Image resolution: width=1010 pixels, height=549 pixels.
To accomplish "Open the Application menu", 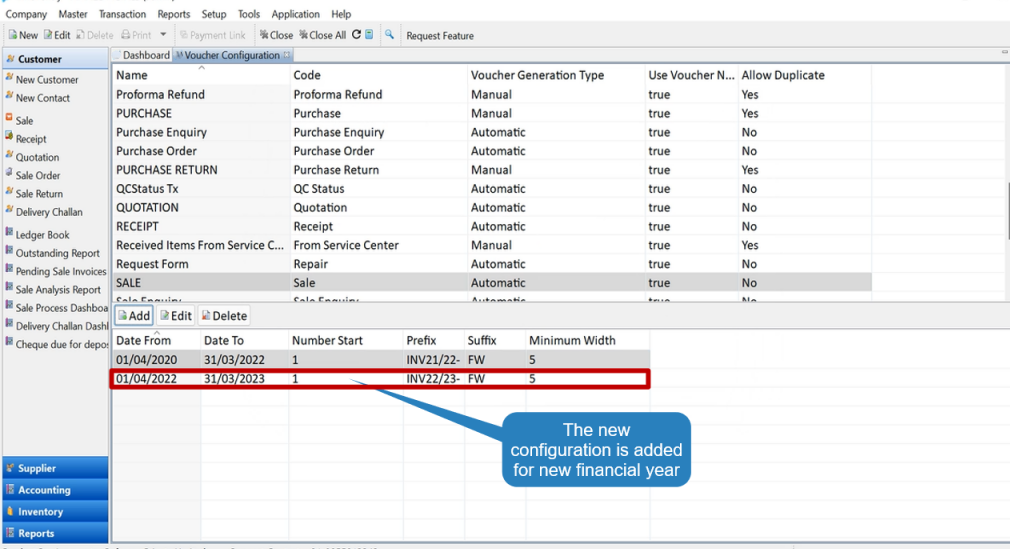I will [x=295, y=14].
